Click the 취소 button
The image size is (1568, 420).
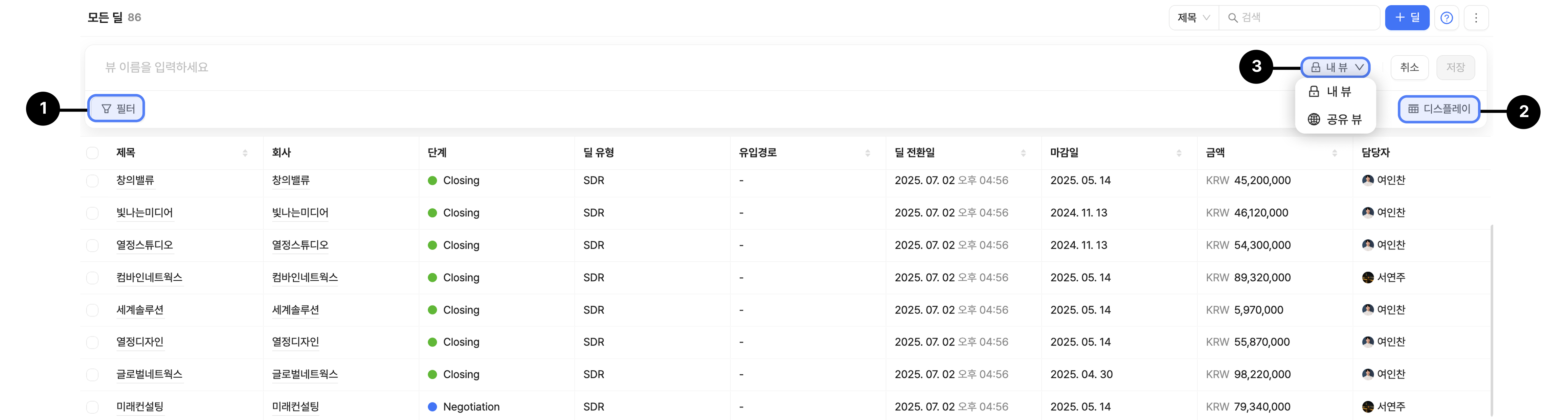pyautogui.click(x=1409, y=67)
